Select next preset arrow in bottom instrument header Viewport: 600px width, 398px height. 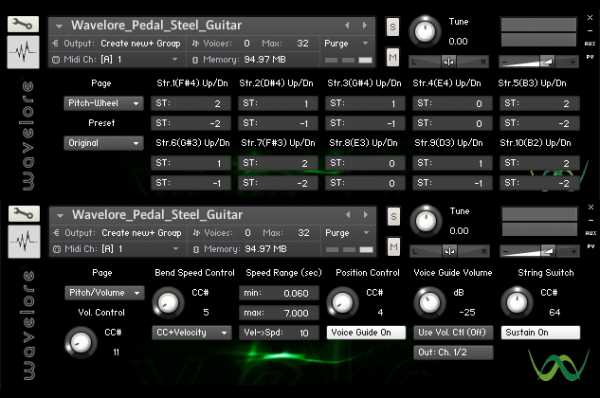tap(365, 215)
